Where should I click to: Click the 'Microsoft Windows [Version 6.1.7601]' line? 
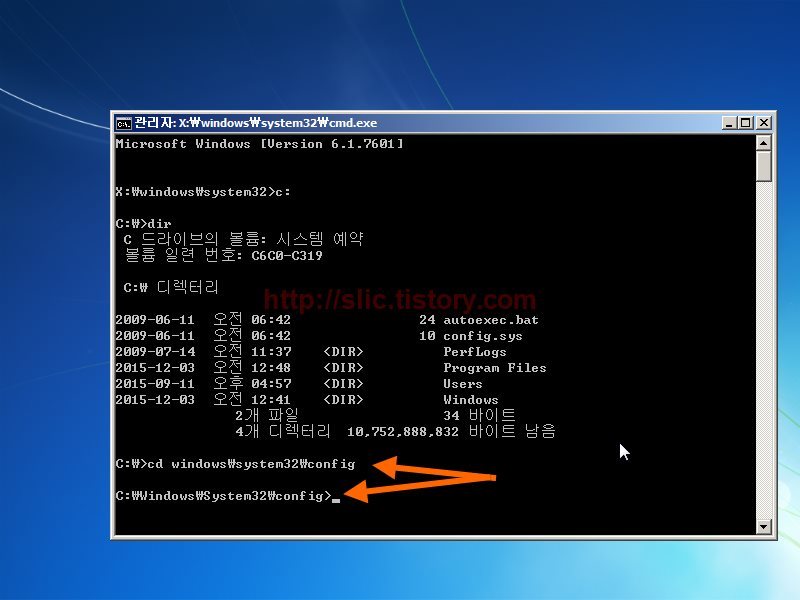coord(259,144)
